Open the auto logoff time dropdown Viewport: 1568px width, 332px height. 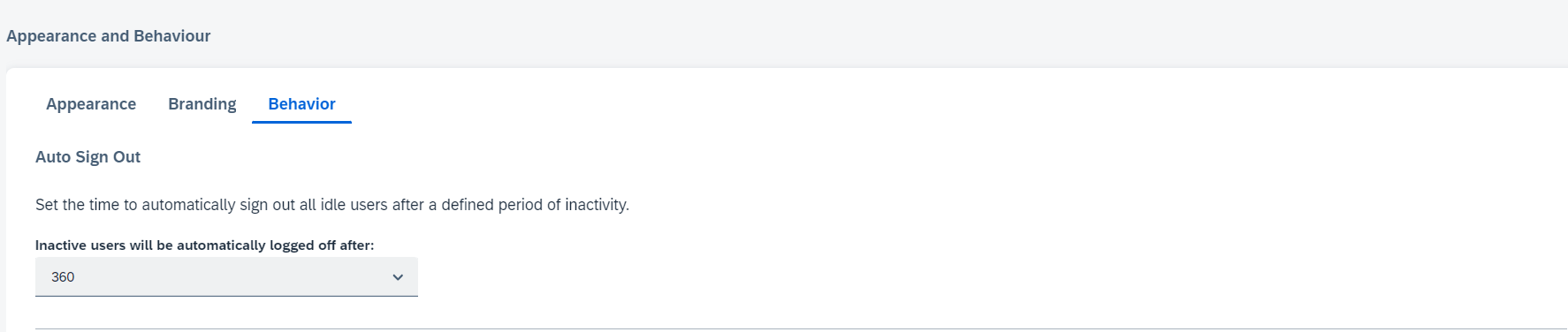[226, 277]
